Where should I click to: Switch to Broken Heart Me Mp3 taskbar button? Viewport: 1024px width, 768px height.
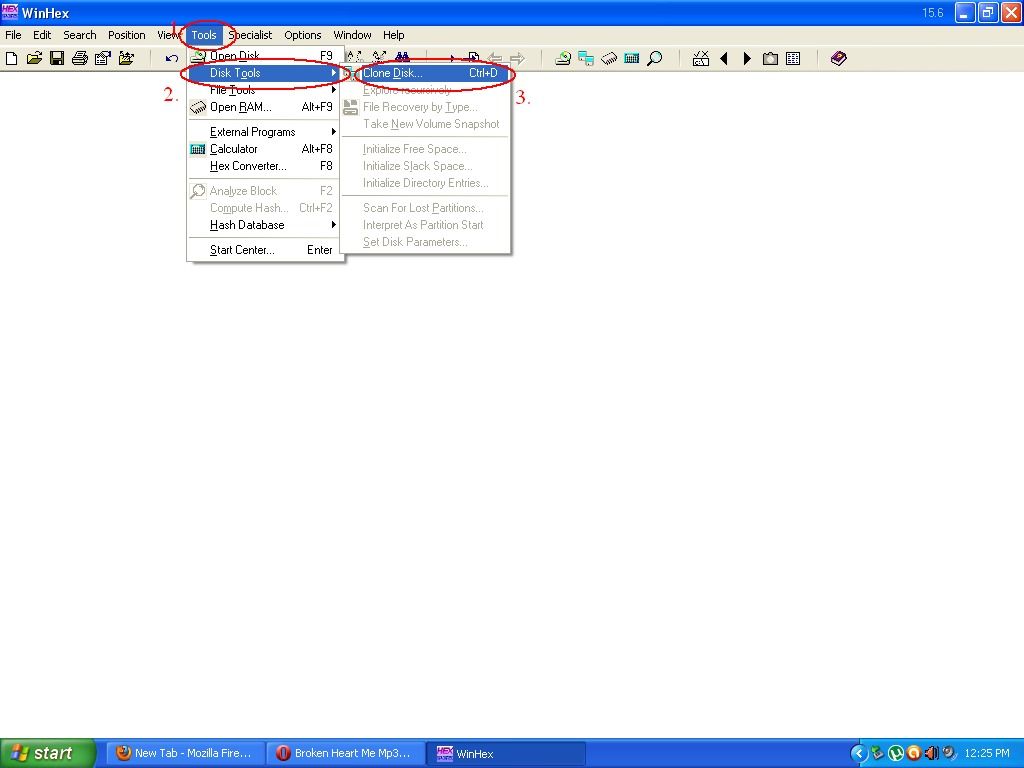click(x=346, y=754)
